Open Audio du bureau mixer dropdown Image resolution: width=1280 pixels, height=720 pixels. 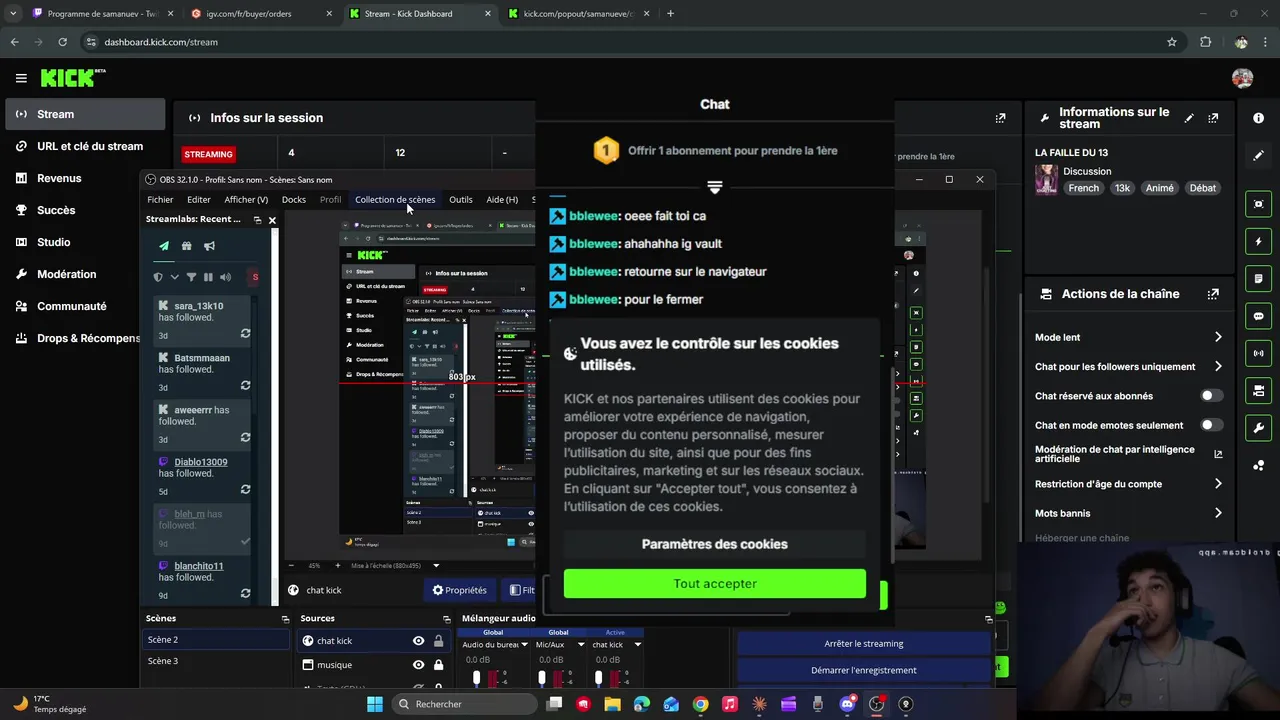[x=524, y=645]
